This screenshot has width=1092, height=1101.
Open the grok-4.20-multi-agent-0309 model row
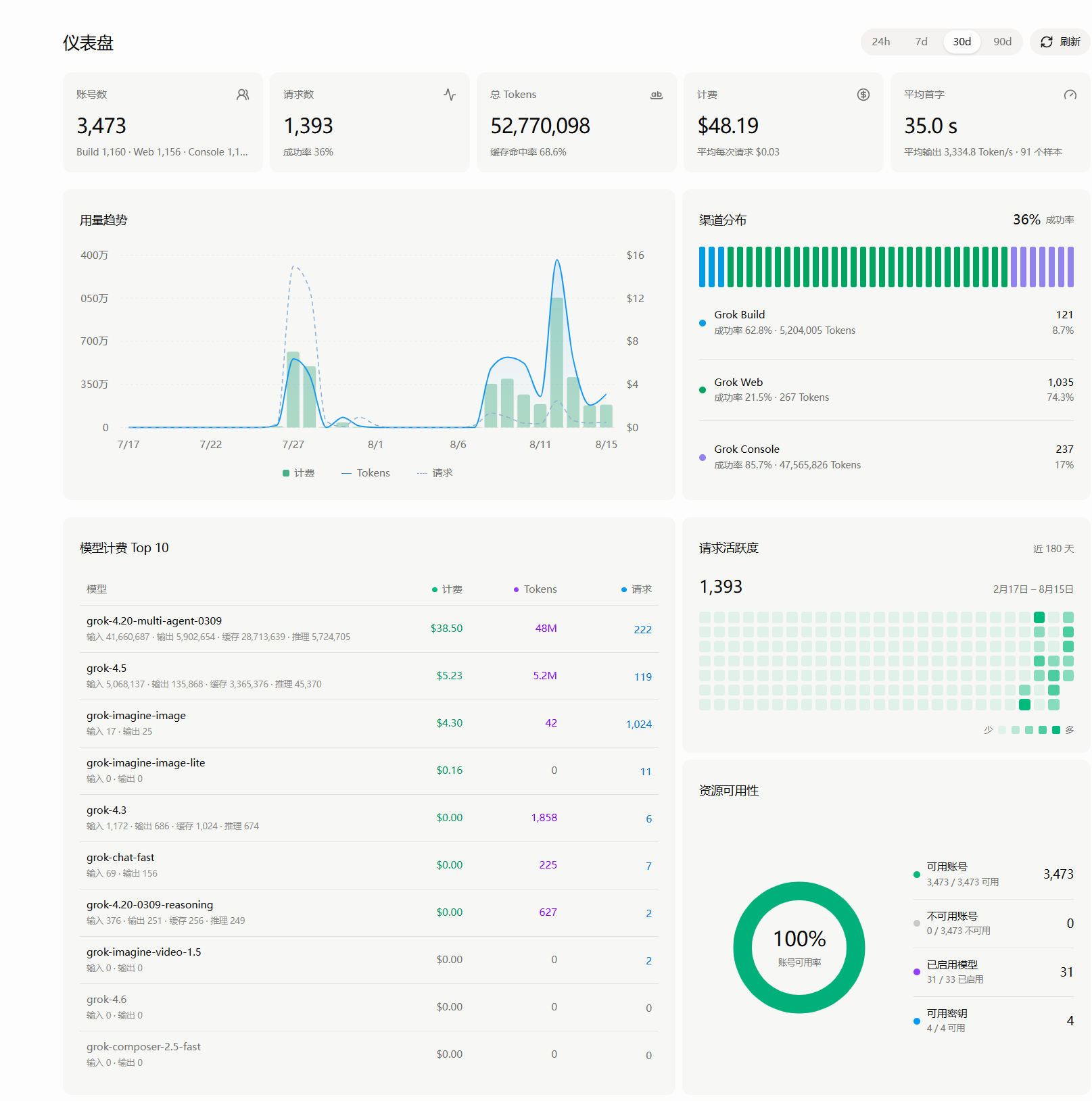pyautogui.click(x=369, y=629)
